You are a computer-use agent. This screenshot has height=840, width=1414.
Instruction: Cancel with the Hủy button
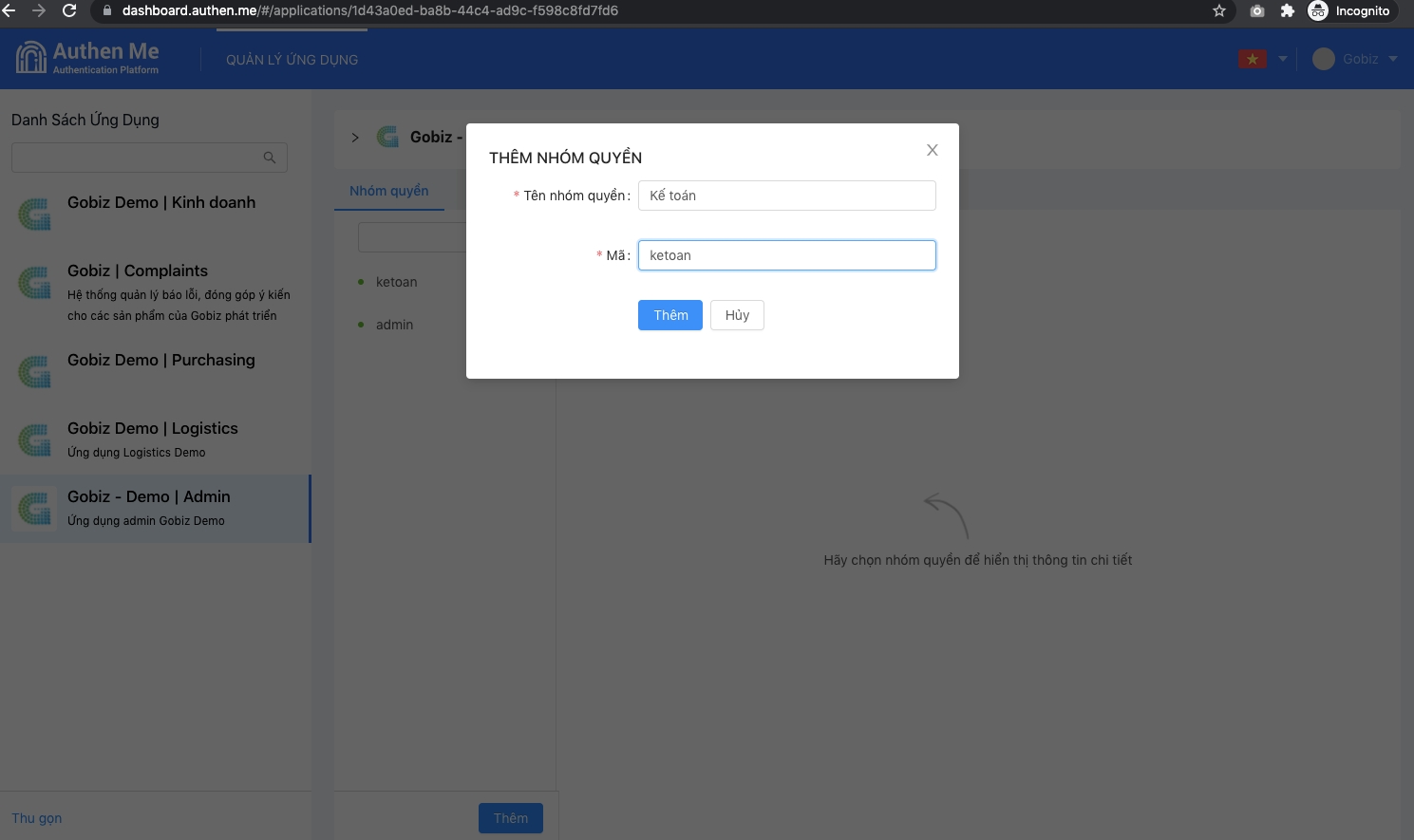pyautogui.click(x=737, y=315)
